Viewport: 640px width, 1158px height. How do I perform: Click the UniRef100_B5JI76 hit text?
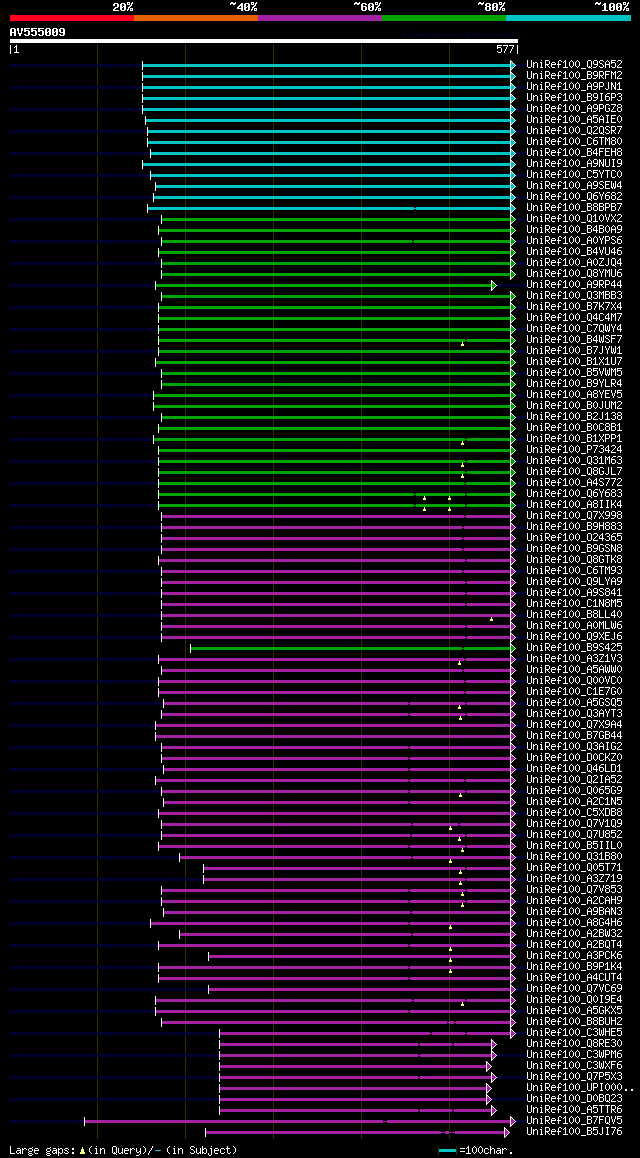[x=574, y=1131]
